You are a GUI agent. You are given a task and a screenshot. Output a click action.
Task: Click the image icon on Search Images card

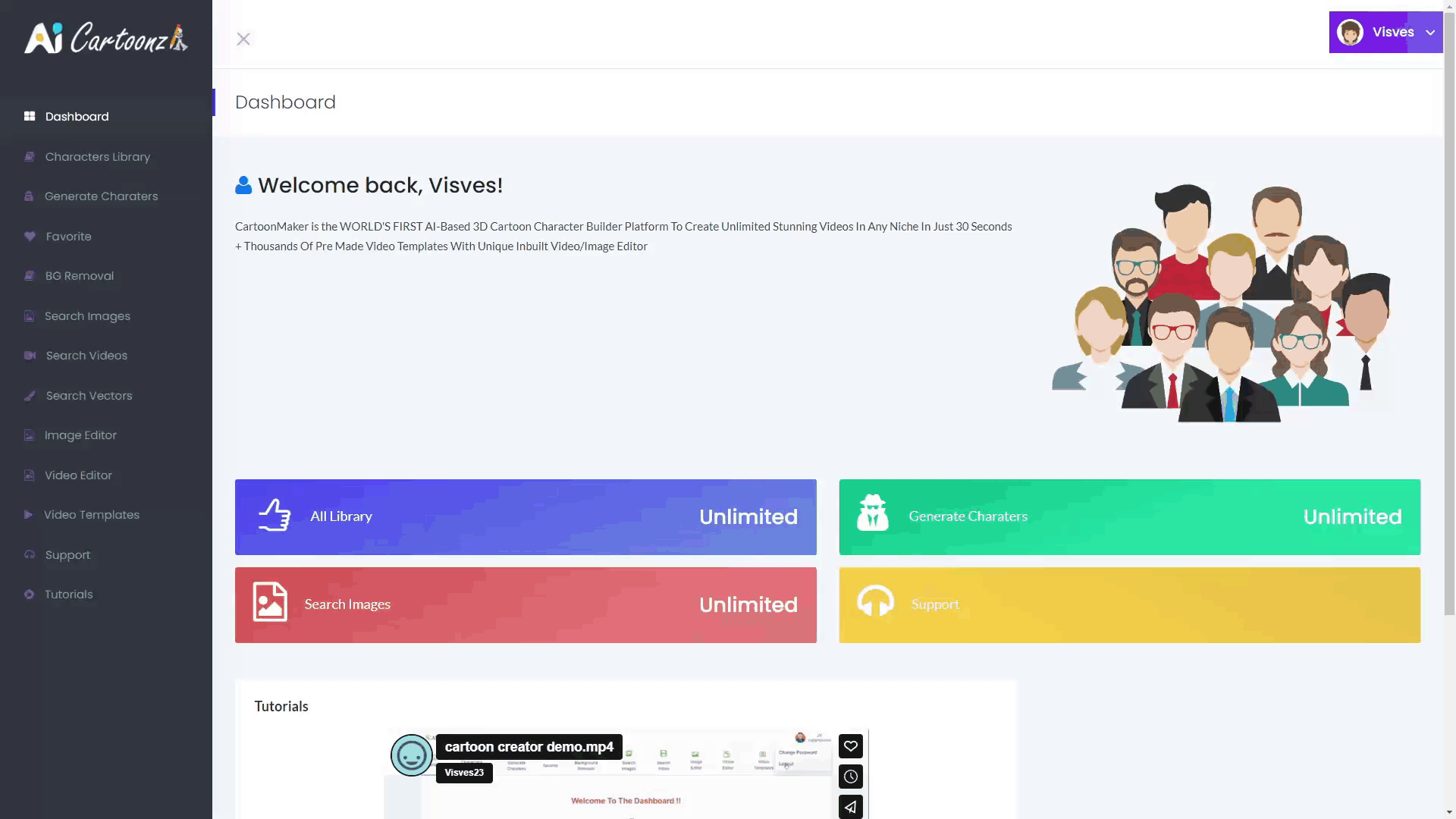270,602
